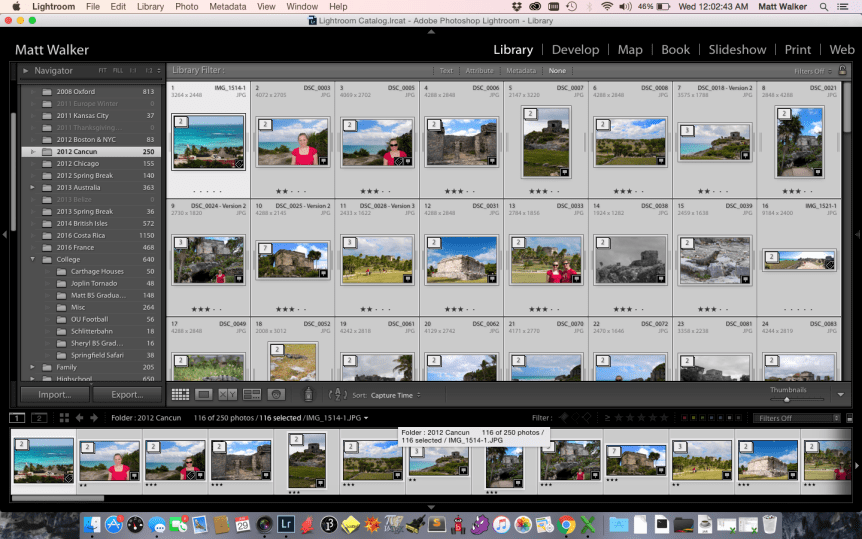Open the Photo menu
This screenshot has height=539, width=862.
(x=186, y=7)
